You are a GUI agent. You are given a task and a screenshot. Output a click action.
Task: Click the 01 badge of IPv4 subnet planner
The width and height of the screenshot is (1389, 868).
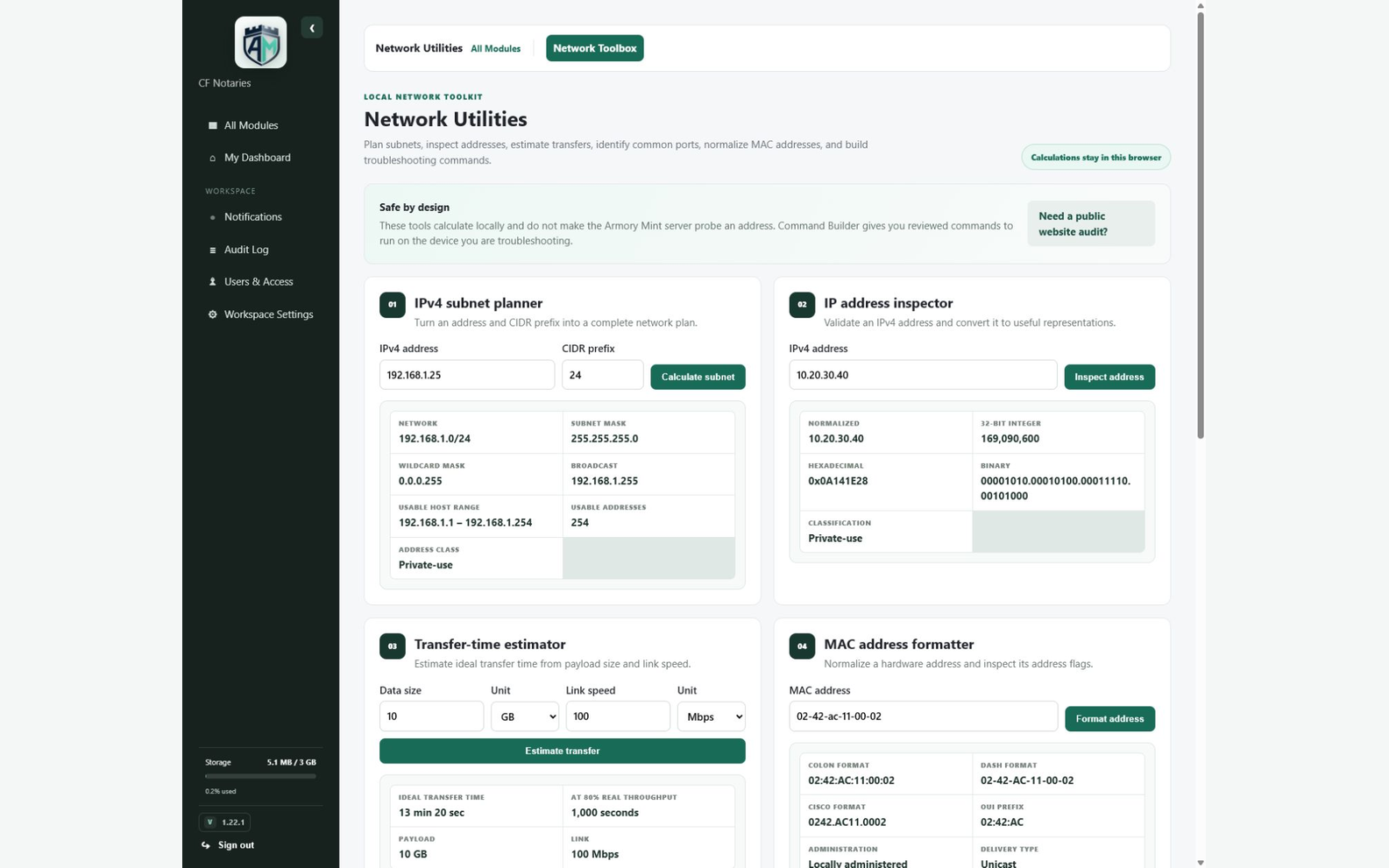point(393,305)
